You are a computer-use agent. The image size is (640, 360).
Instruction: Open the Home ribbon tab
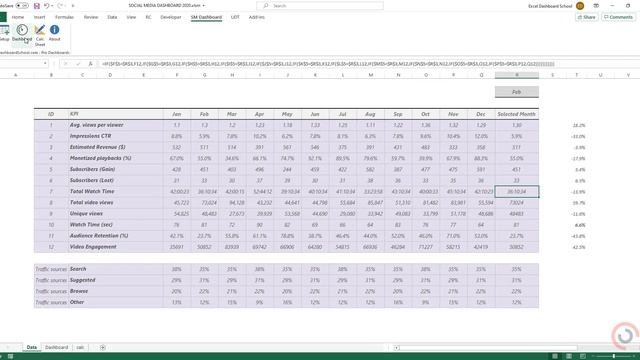click(18, 17)
